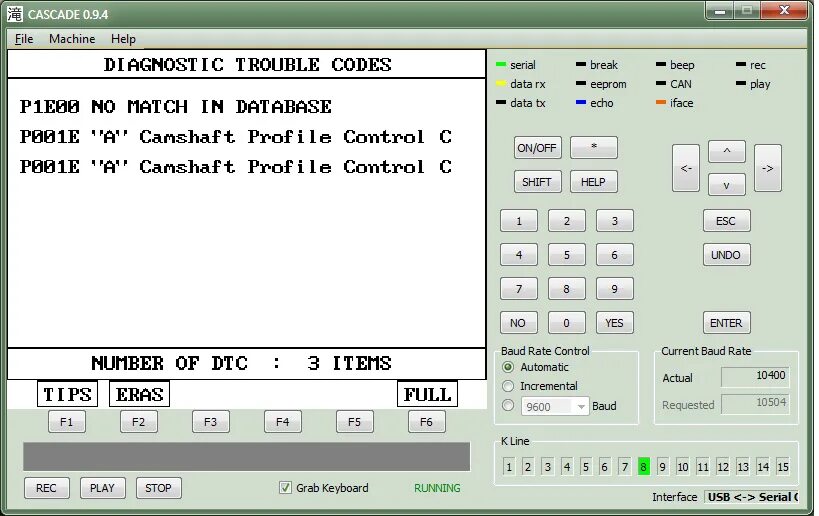Viewport: 819px width, 516px height.
Task: Select K Line 7
Action: (x=624, y=467)
